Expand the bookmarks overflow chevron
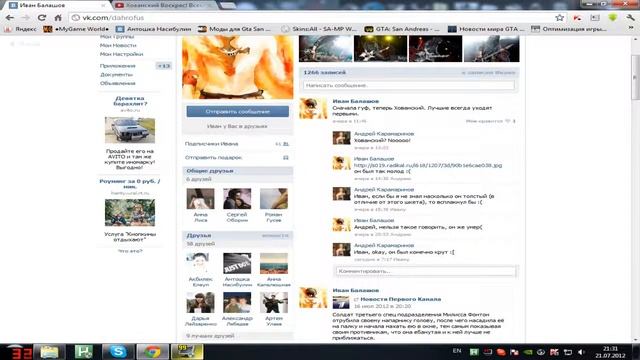 coord(631,29)
